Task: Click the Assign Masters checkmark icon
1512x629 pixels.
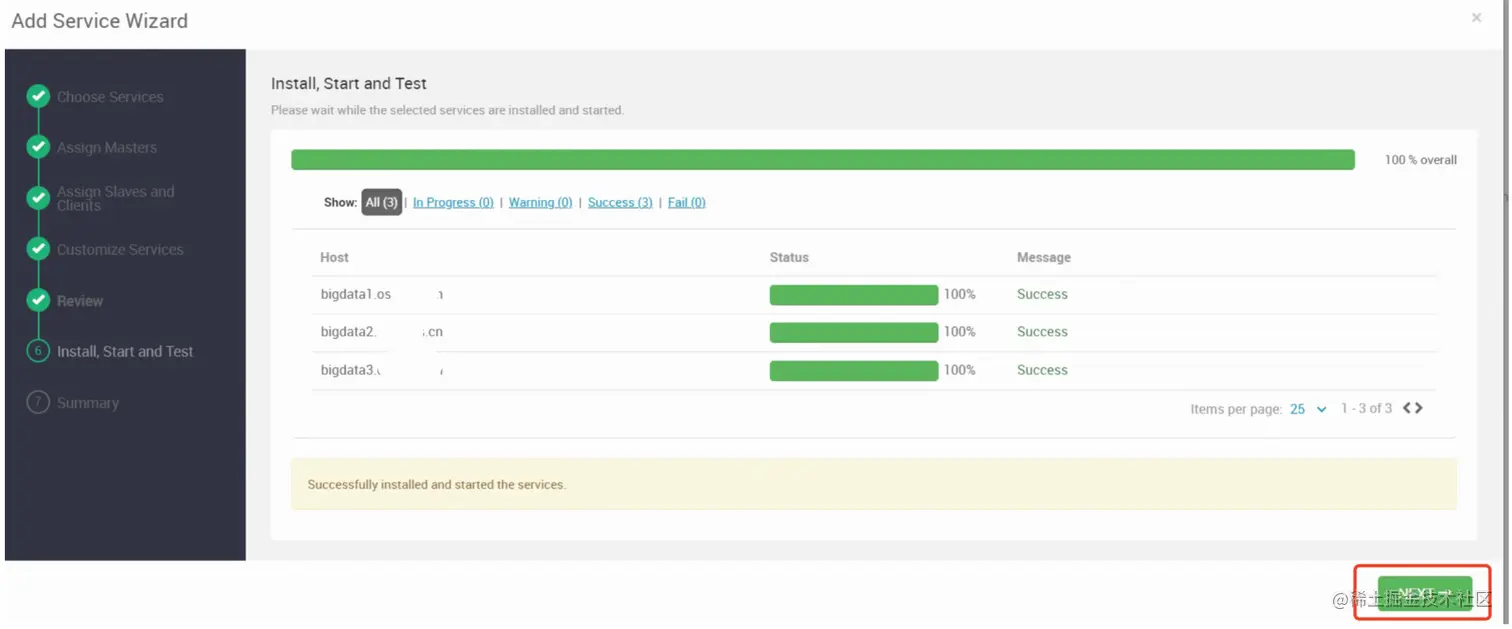Action: [38, 147]
